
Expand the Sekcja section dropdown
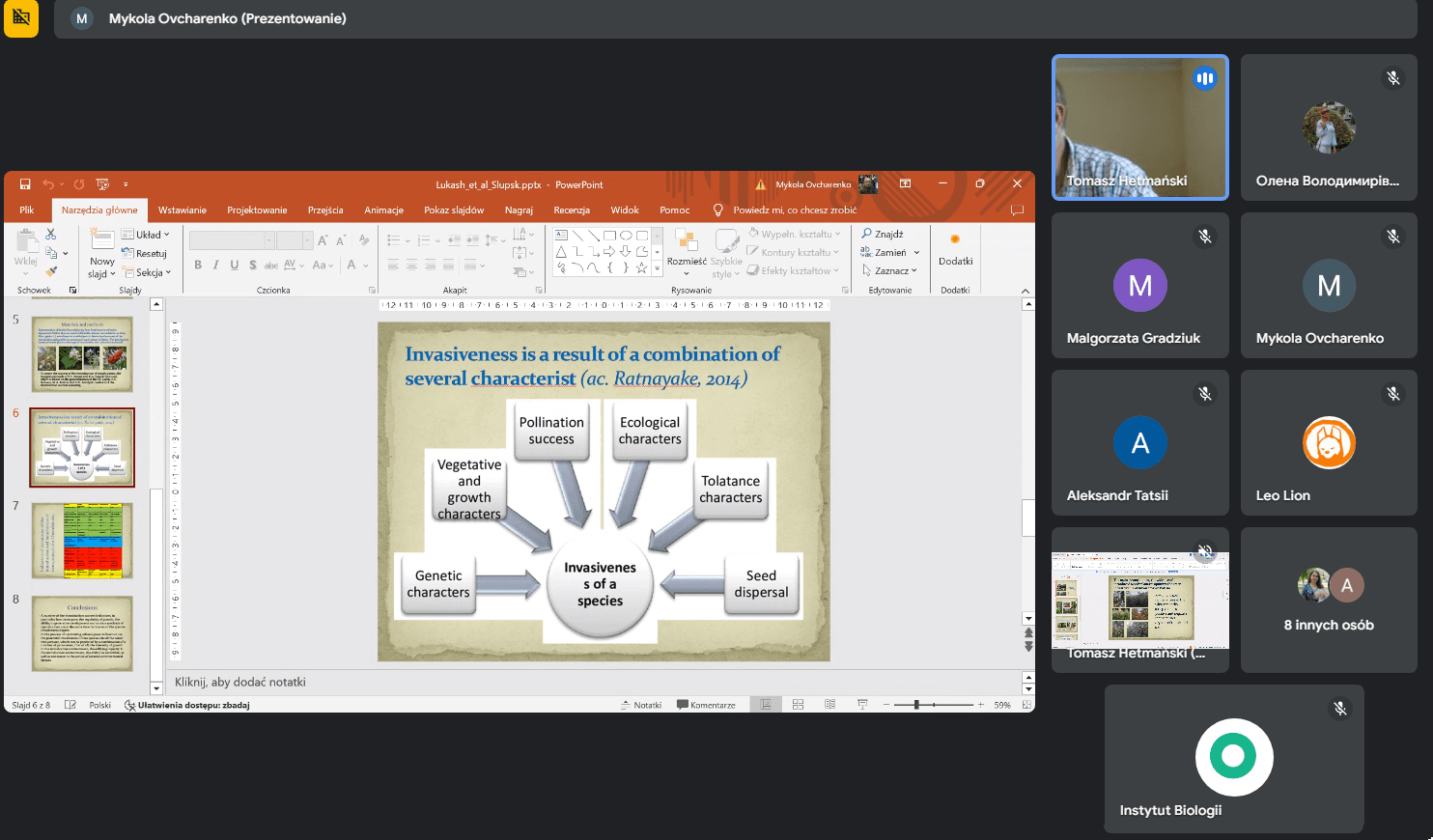click(x=147, y=272)
